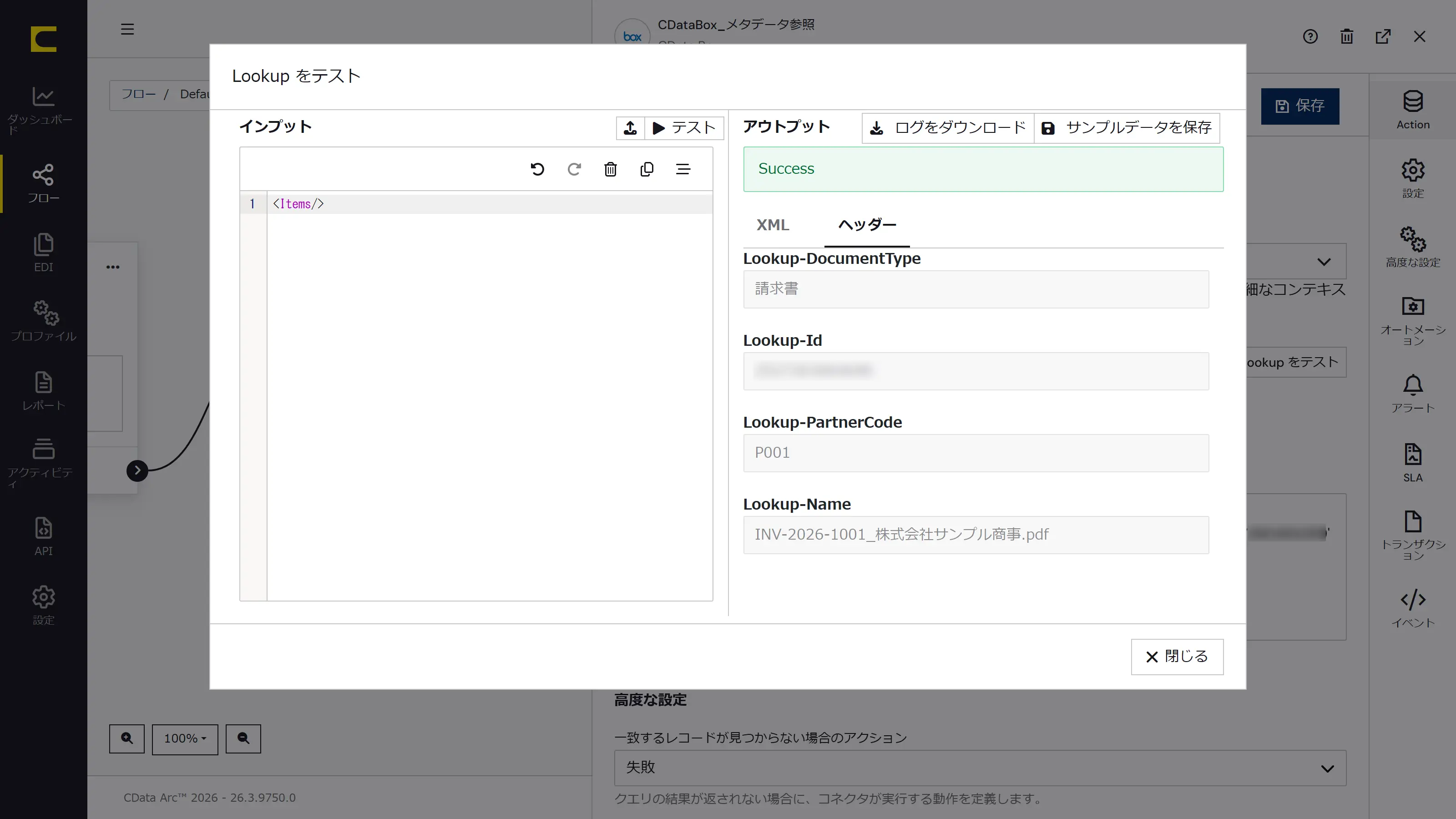This screenshot has width=1456, height=819.
Task: Open the フロー sidebar item
Action: click(x=43, y=184)
